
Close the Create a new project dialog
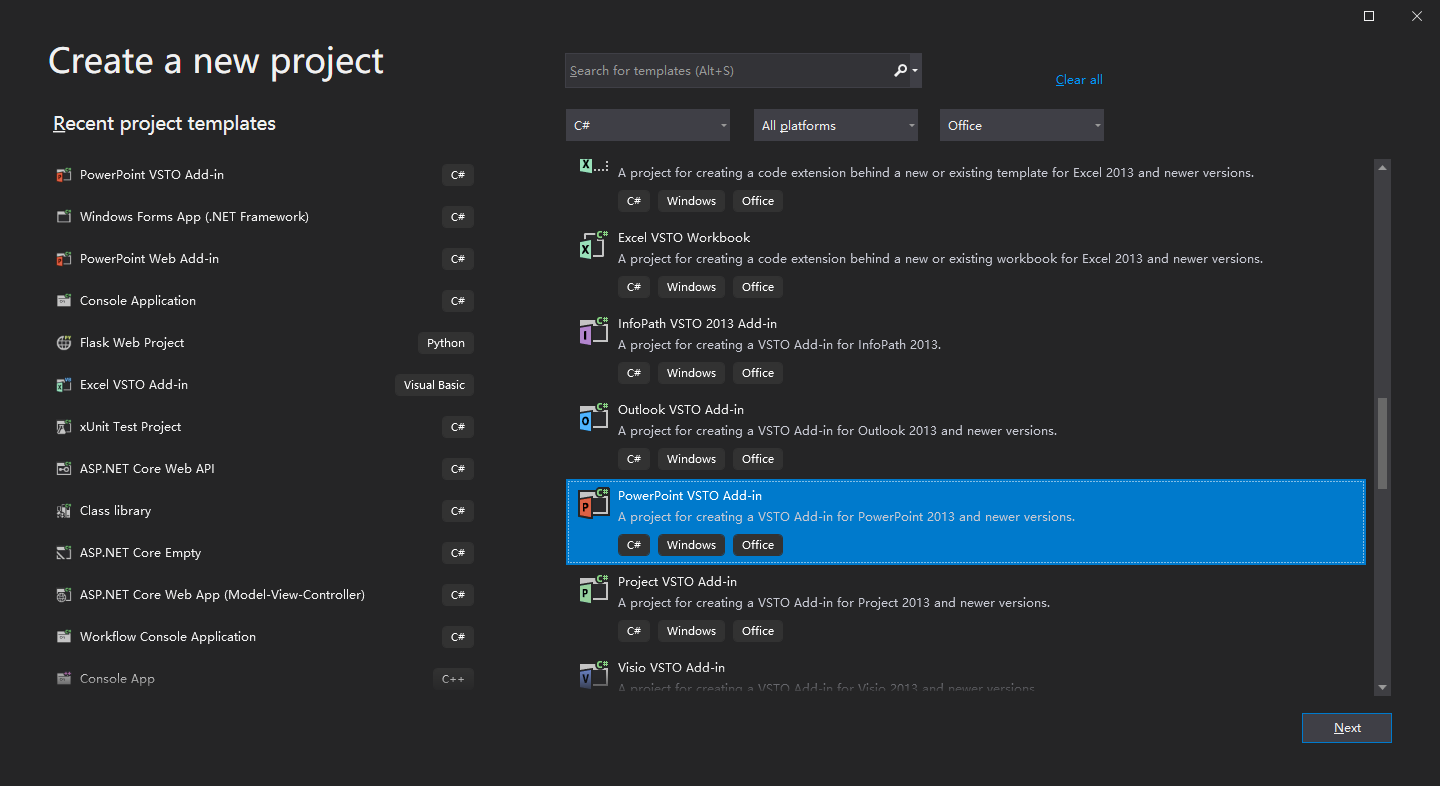1417,16
